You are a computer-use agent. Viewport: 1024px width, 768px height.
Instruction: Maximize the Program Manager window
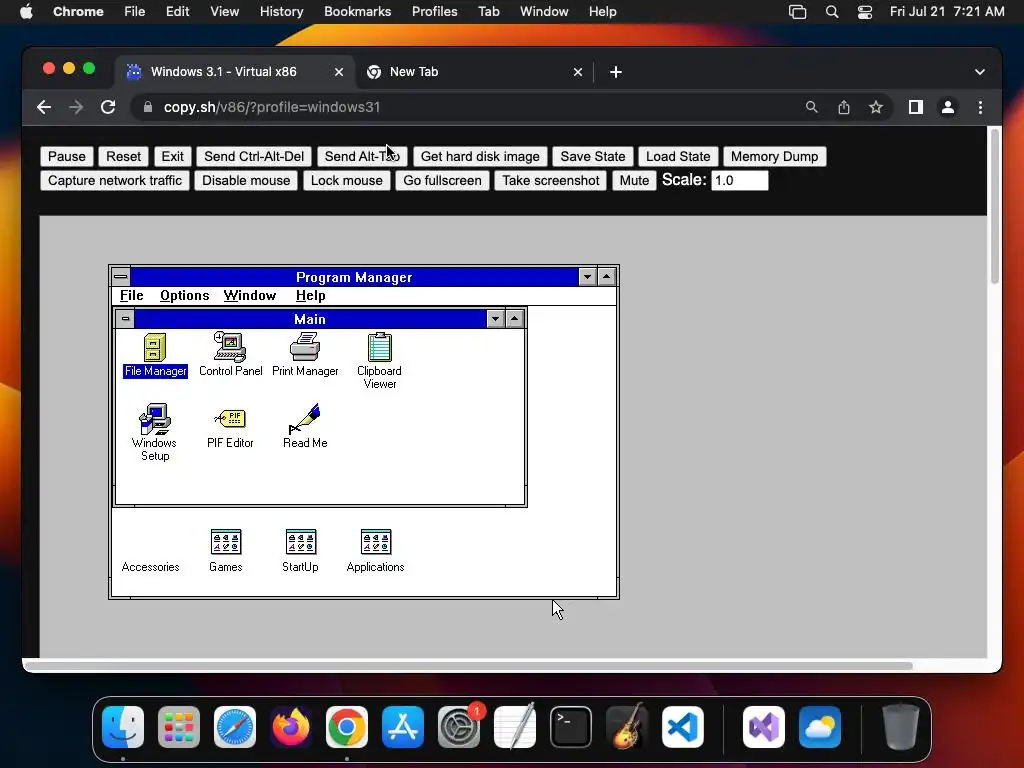607,277
